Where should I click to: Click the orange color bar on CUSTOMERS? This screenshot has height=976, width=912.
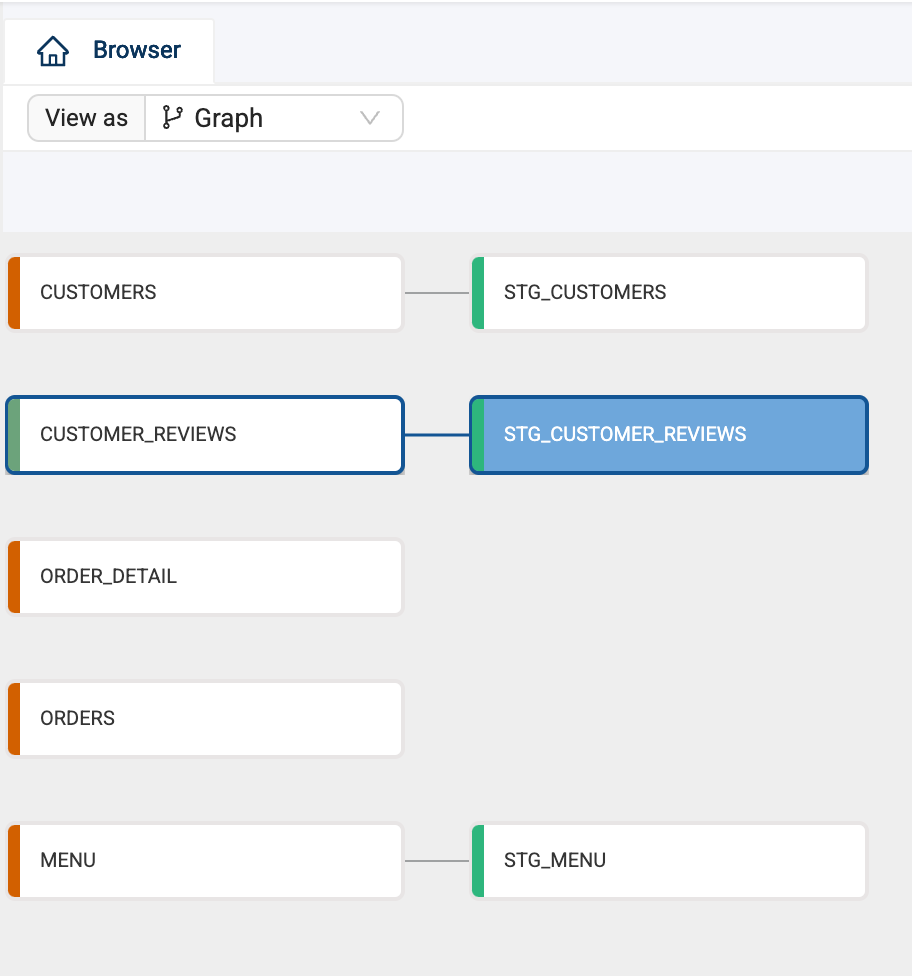tap(14, 293)
